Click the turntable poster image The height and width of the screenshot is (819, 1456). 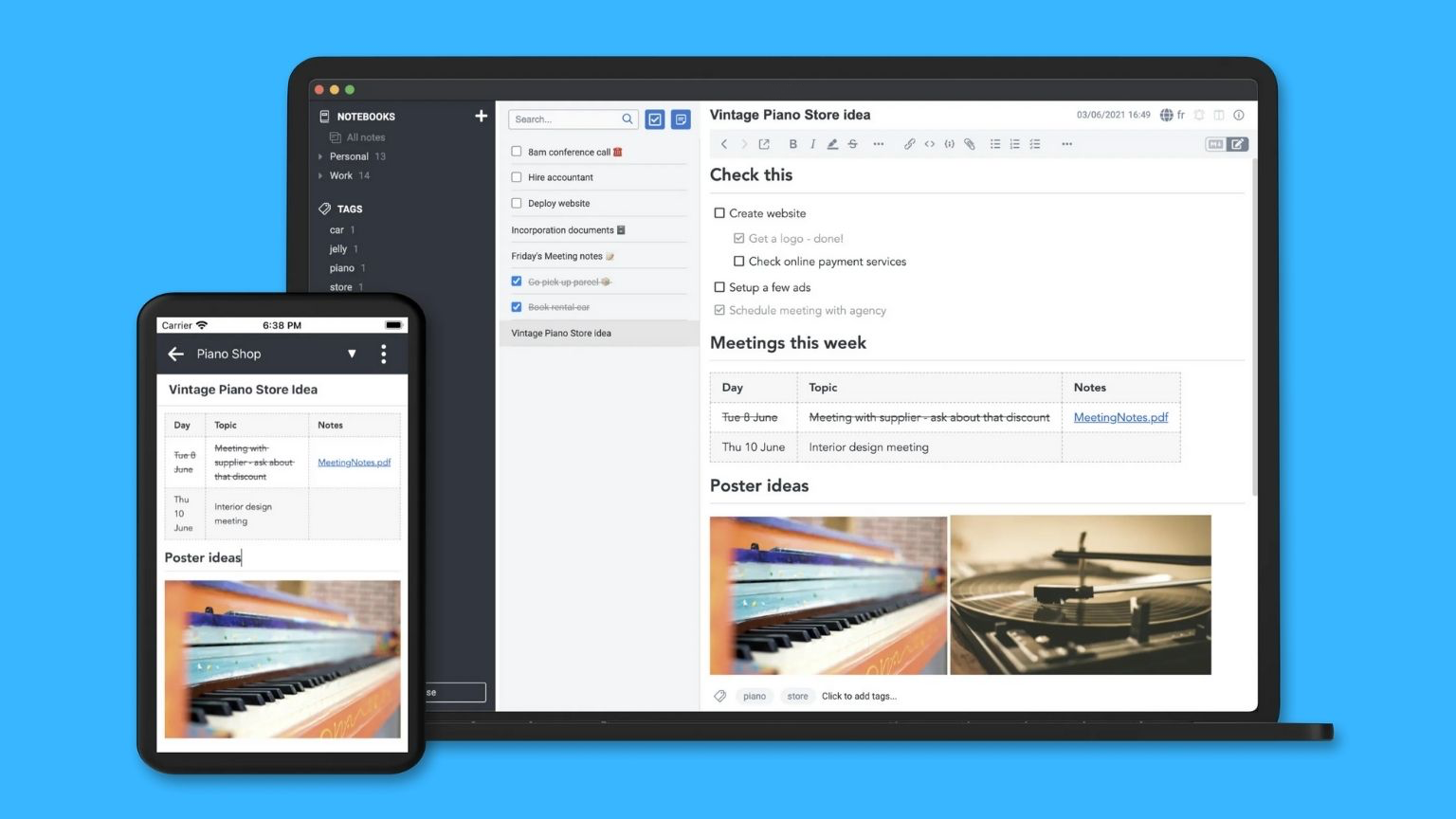[1081, 594]
